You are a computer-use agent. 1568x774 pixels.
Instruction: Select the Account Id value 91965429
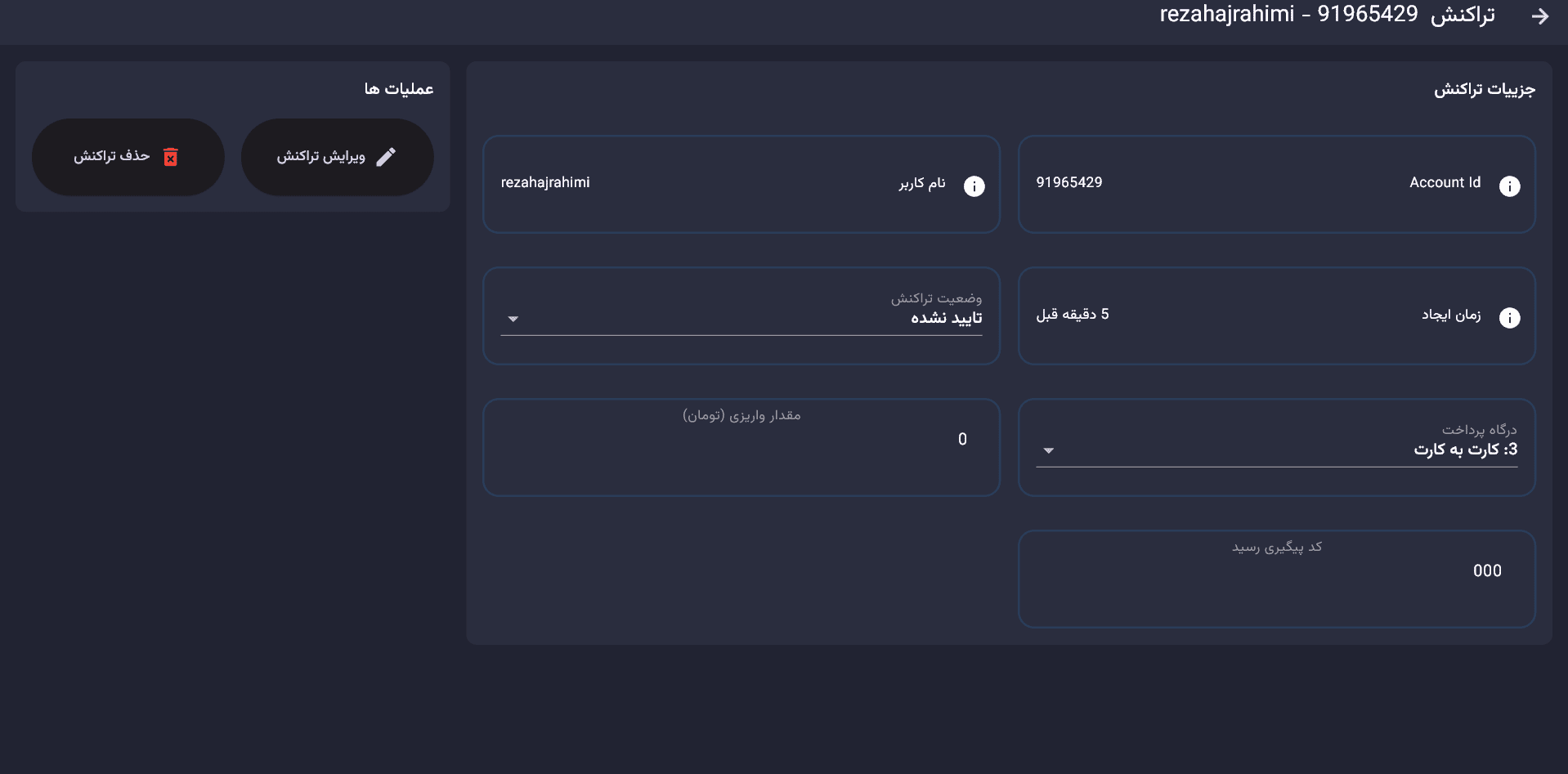(1068, 182)
